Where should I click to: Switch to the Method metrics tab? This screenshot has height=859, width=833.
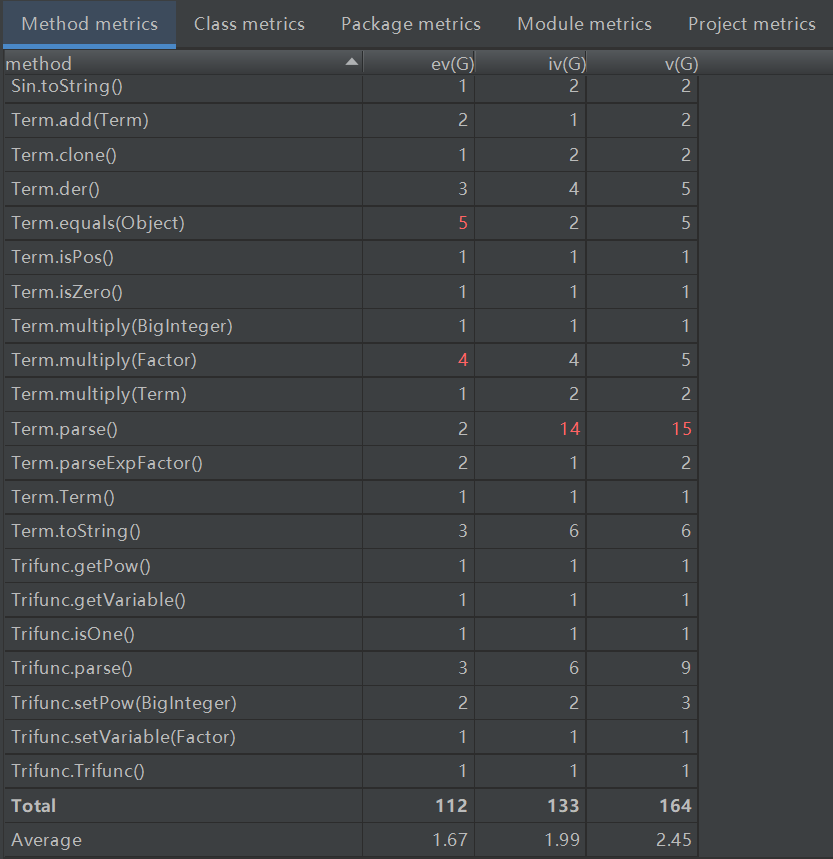click(x=89, y=24)
